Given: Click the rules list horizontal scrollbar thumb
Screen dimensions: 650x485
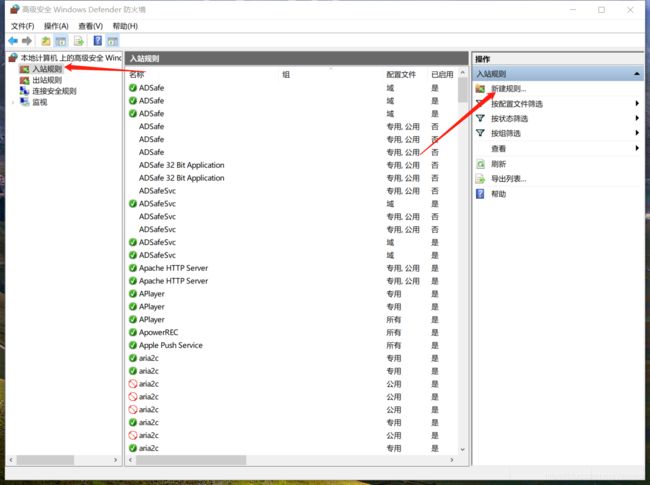Looking at the screenshot, I should click(191, 460).
